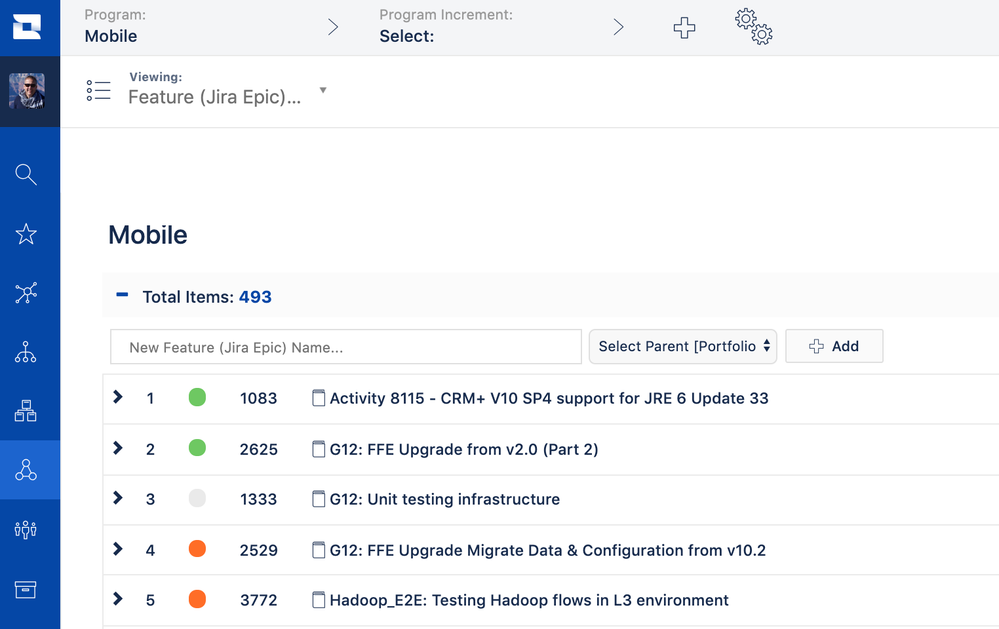The image size is (999, 629).
Task: Select the Favorites star icon in sidebar
Action: [x=29, y=233]
